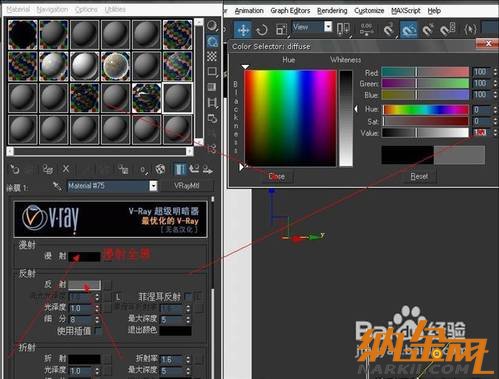Click the Green value spinner arrows

(x=495, y=83)
